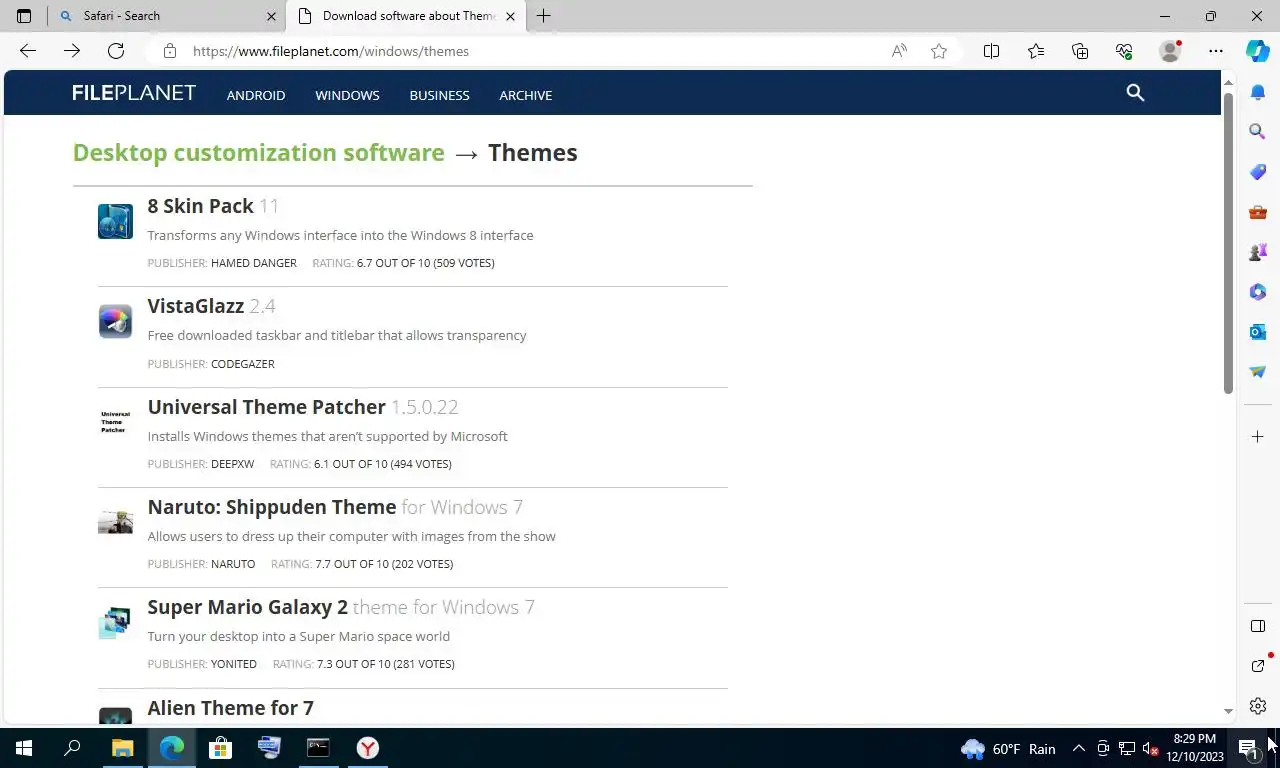Click the weather 60°F Rain widget

(1008, 748)
